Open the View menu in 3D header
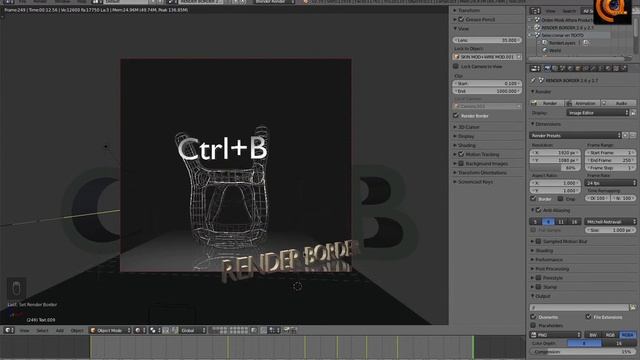 [24, 330]
